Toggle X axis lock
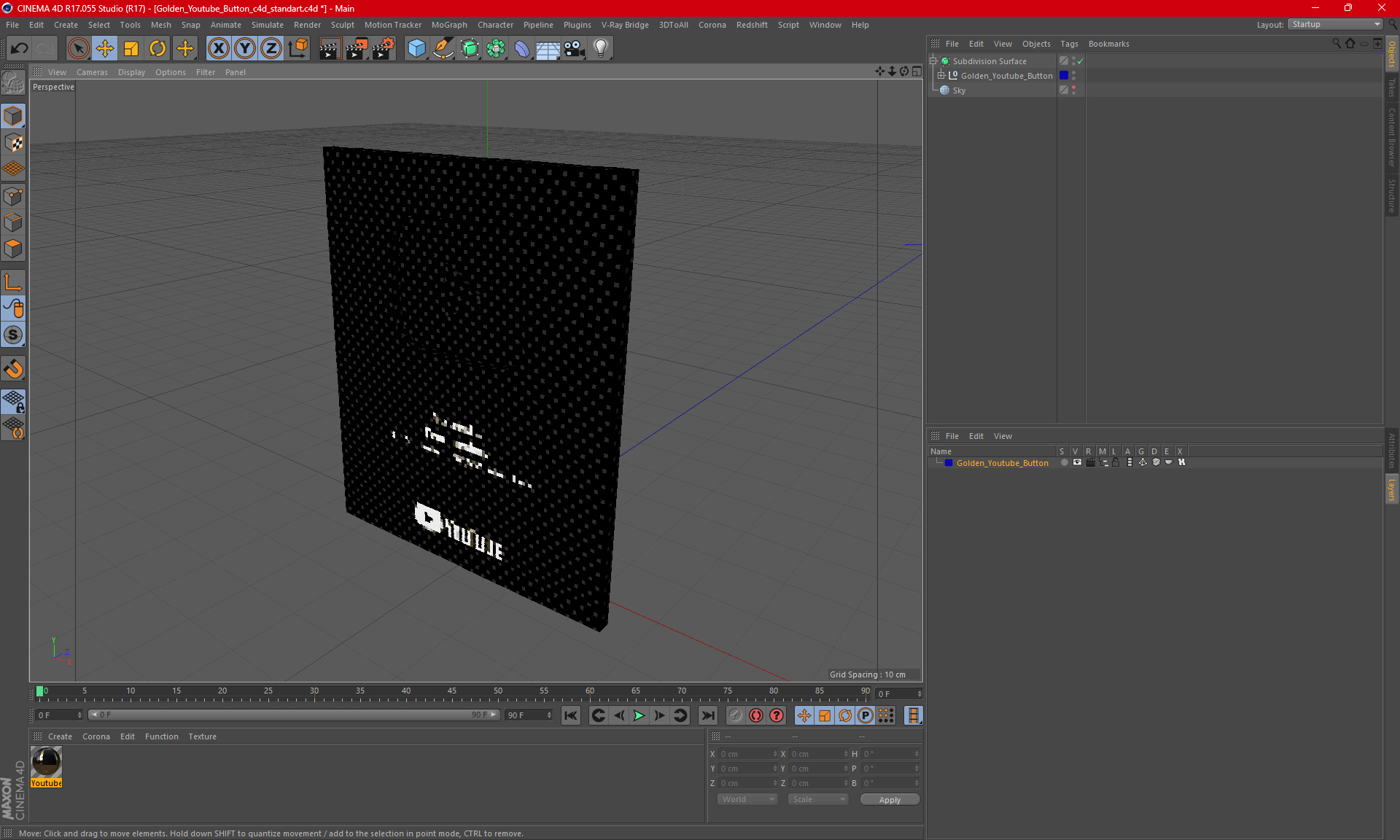 (x=218, y=49)
